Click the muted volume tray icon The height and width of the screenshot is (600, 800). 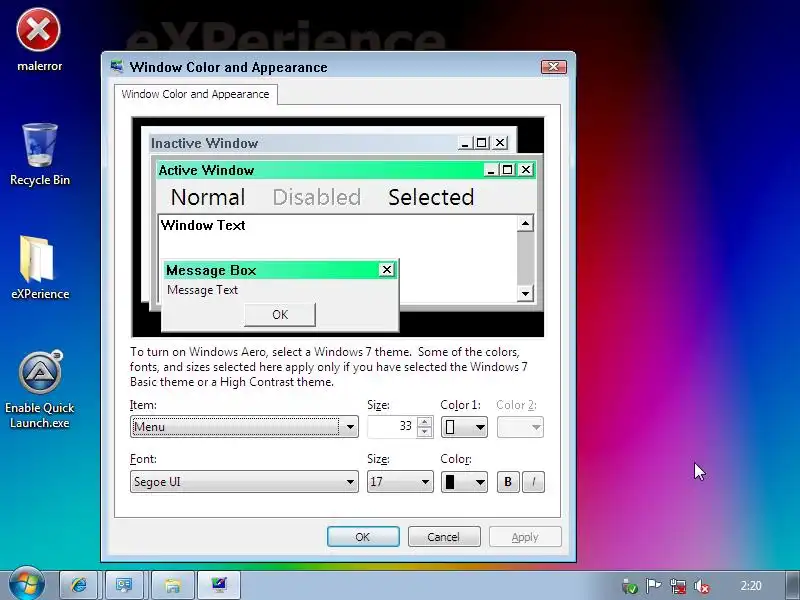[702, 586]
